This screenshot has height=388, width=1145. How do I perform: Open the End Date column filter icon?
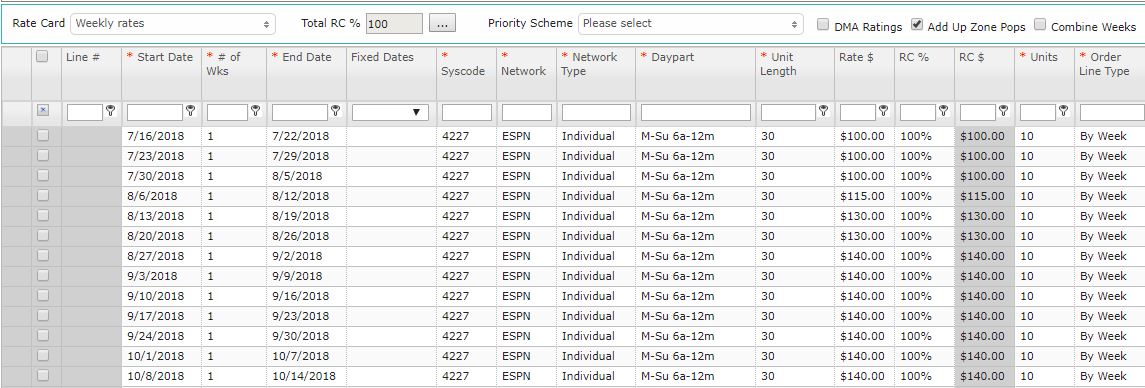pyautogui.click(x=335, y=111)
